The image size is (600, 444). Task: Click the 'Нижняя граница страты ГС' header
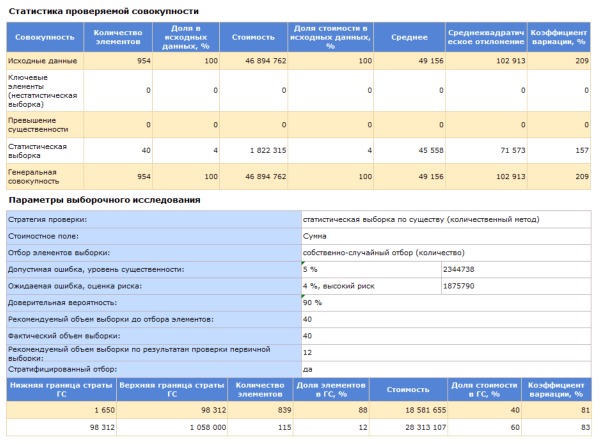[61, 389]
